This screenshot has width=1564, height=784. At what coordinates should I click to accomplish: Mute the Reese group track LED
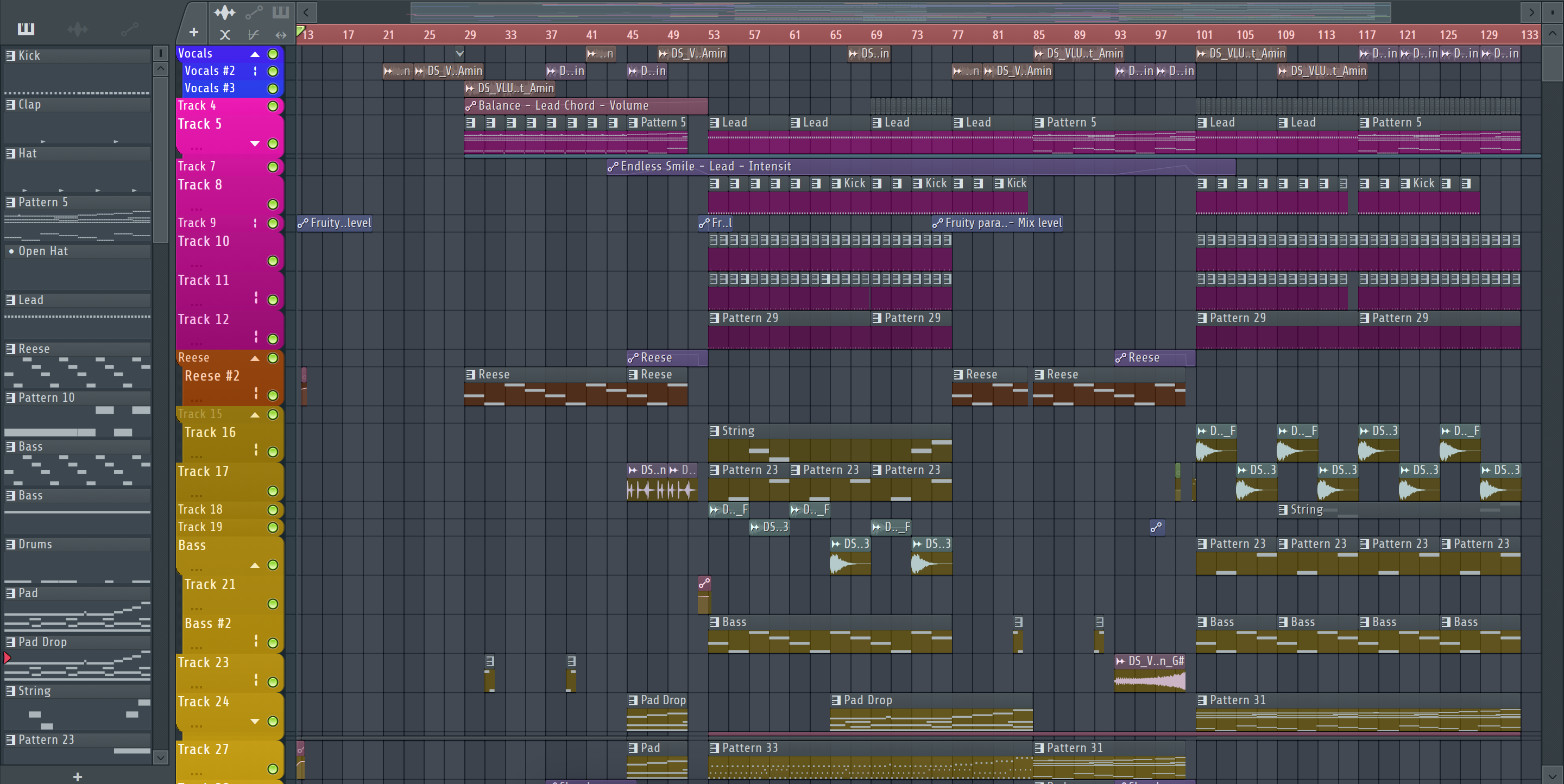(273, 358)
